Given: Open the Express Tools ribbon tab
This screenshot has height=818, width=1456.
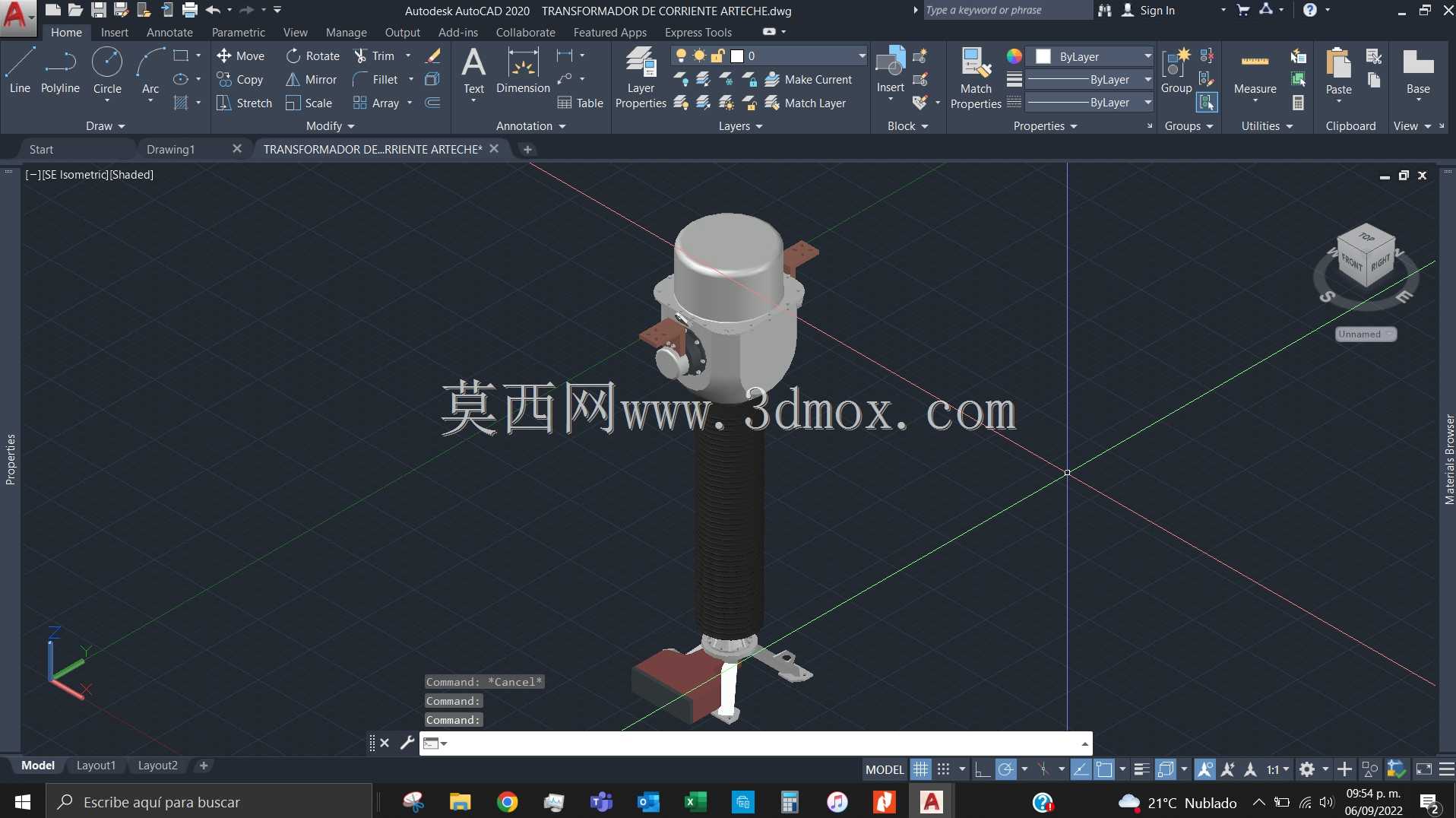Looking at the screenshot, I should tap(698, 33).
